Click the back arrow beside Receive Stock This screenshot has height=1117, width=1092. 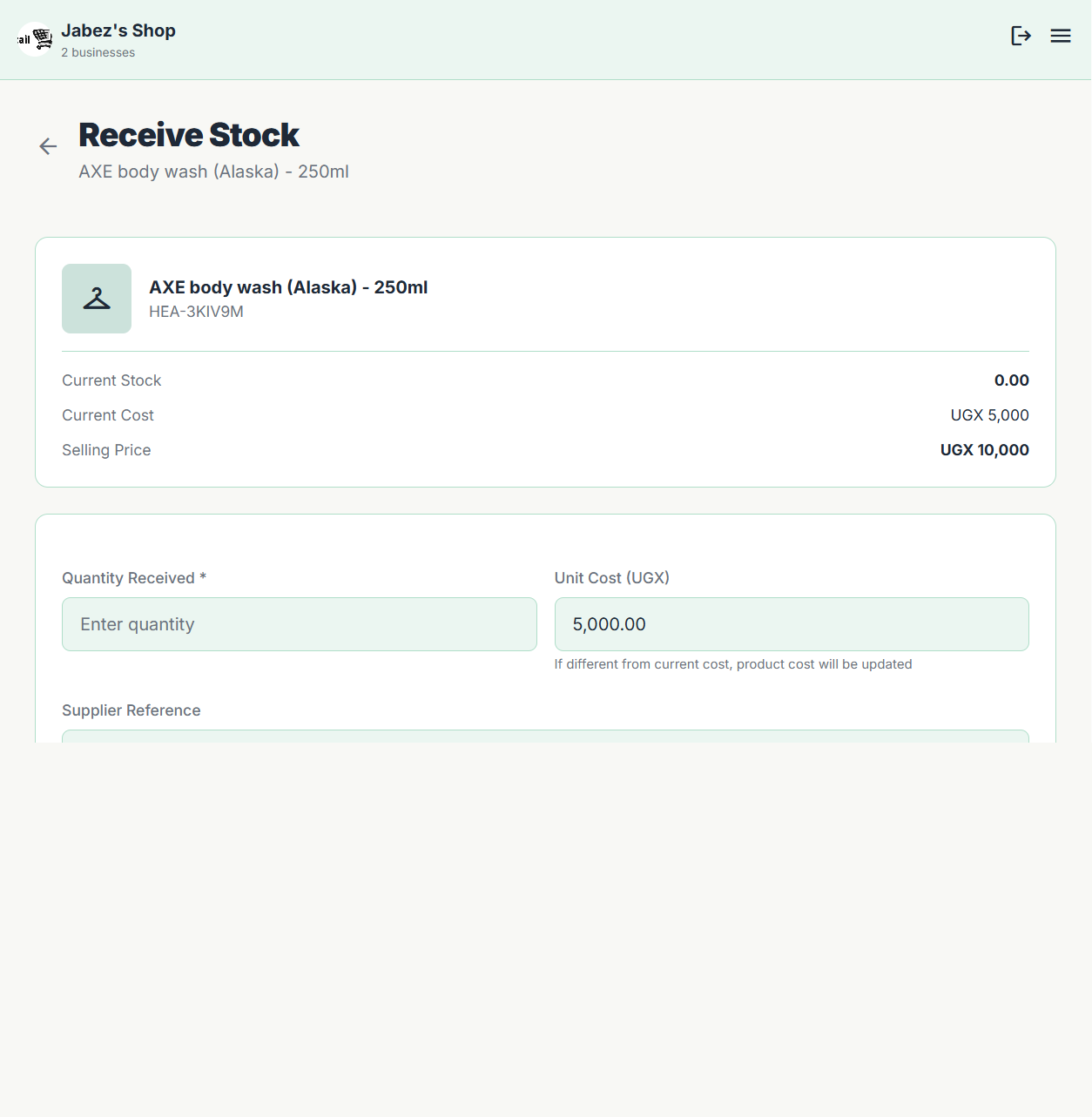(48, 146)
